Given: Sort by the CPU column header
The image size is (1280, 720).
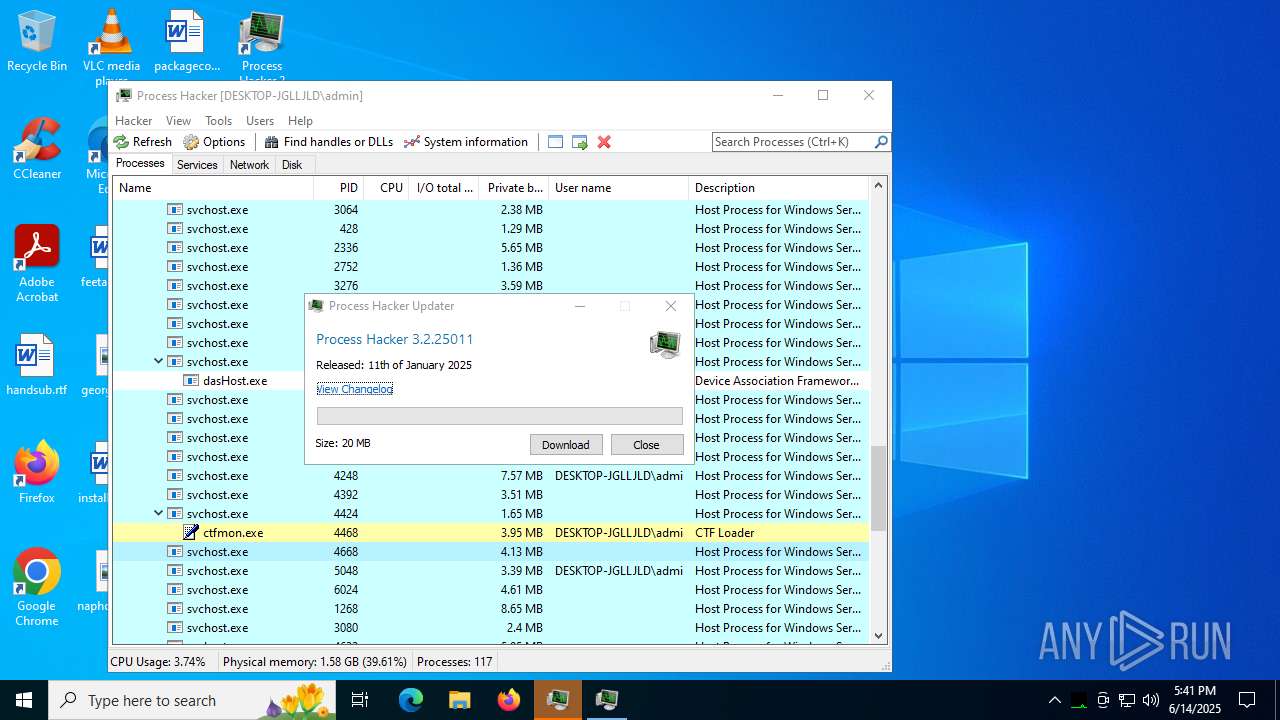Looking at the screenshot, I should point(387,188).
